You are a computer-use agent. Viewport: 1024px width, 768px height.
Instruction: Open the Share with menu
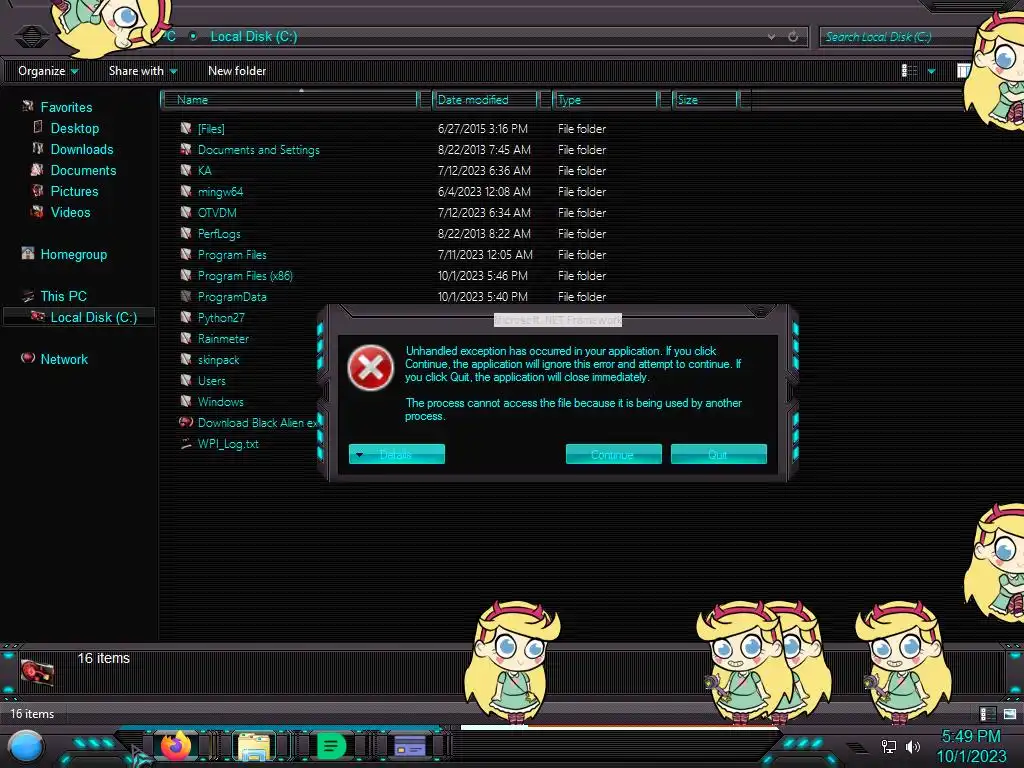143,71
